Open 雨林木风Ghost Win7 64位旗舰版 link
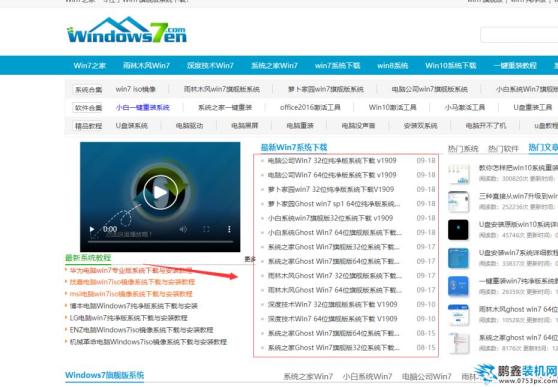This screenshot has height=387, width=558. (335, 290)
